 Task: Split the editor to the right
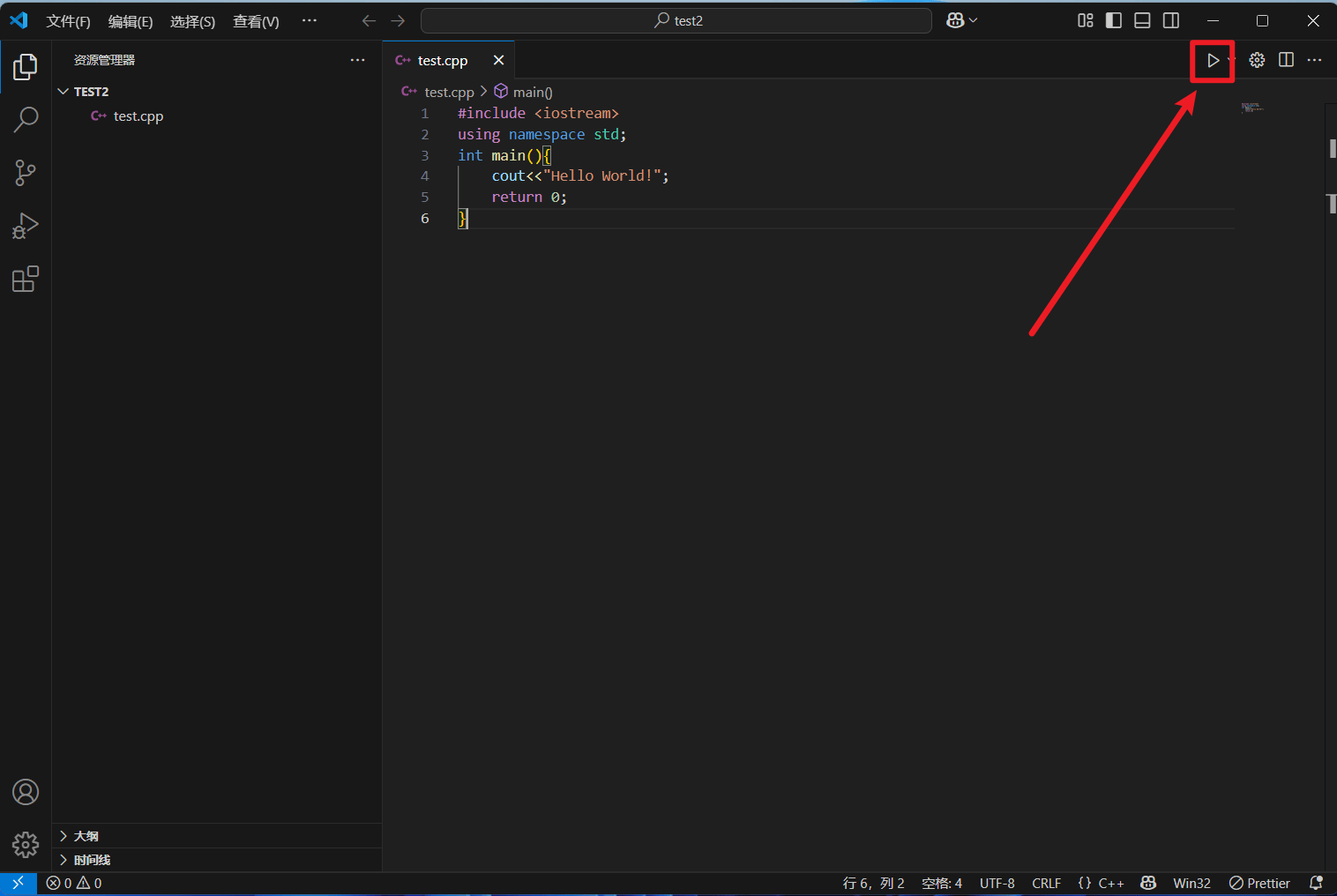(1286, 60)
